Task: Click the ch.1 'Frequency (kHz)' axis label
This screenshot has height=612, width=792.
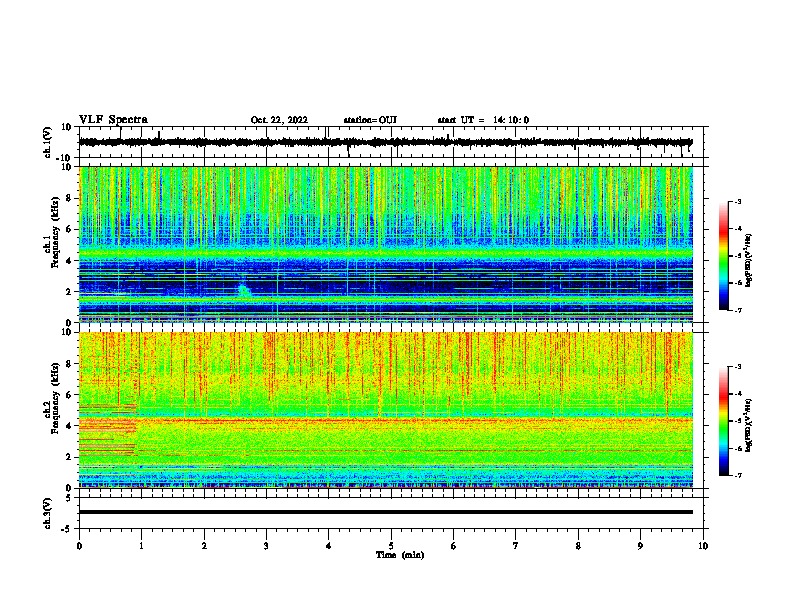Action: point(56,233)
